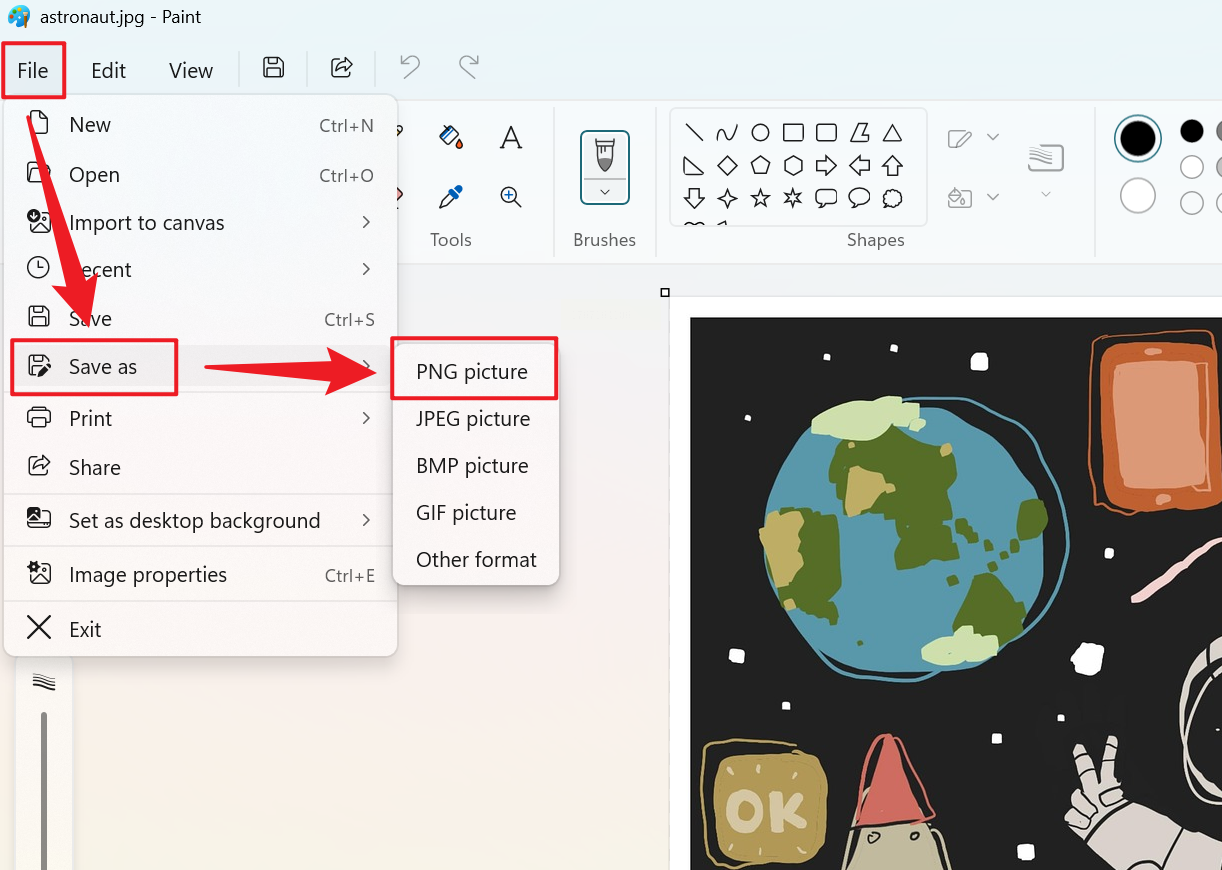Image resolution: width=1222 pixels, height=870 pixels.
Task: Click the Share icon next to Save
Action: [342, 68]
